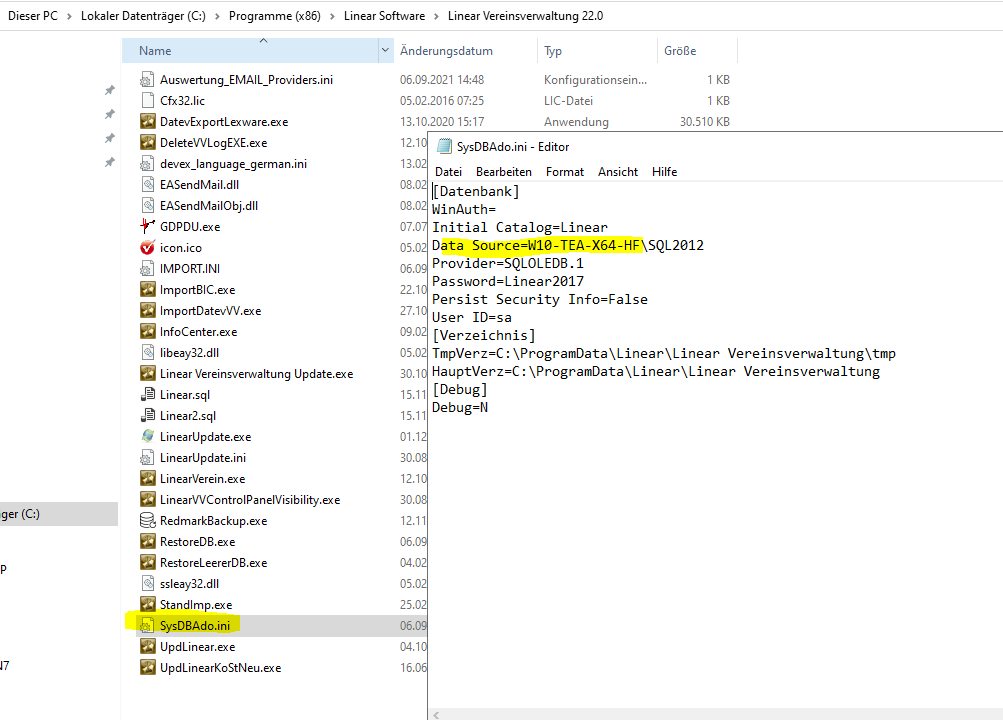Expand the breadcrumb chevron after Lokaler Datenträger (C:)
This screenshot has width=1003, height=720.
(x=217, y=16)
